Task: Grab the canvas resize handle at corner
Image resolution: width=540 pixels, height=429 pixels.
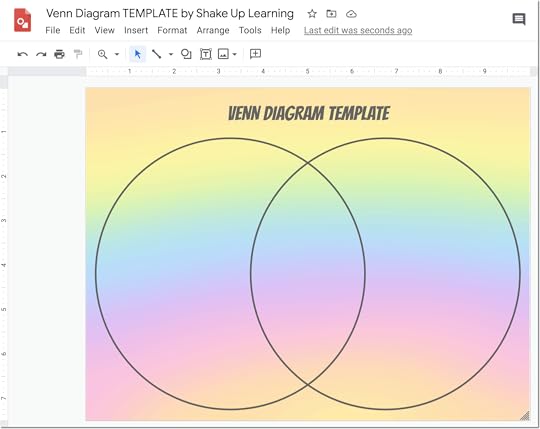Action: [x=525, y=416]
